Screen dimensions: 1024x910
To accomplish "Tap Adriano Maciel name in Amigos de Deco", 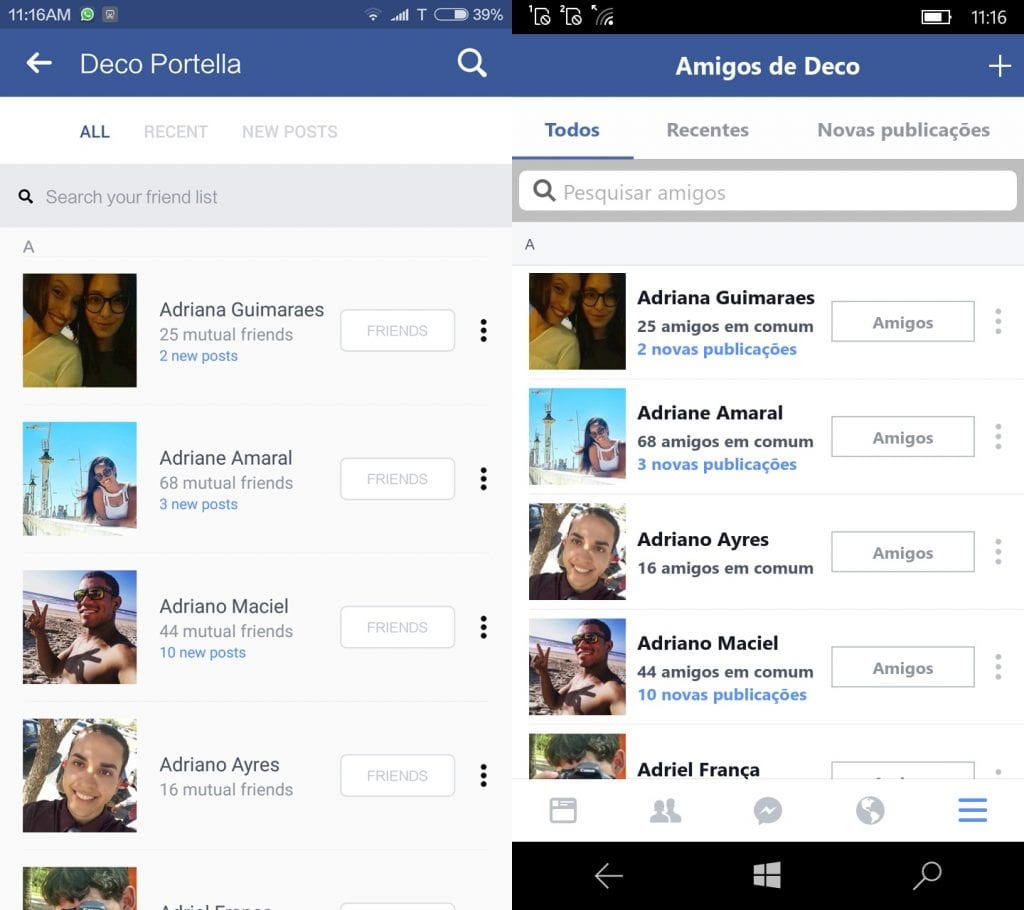I will coord(707,643).
